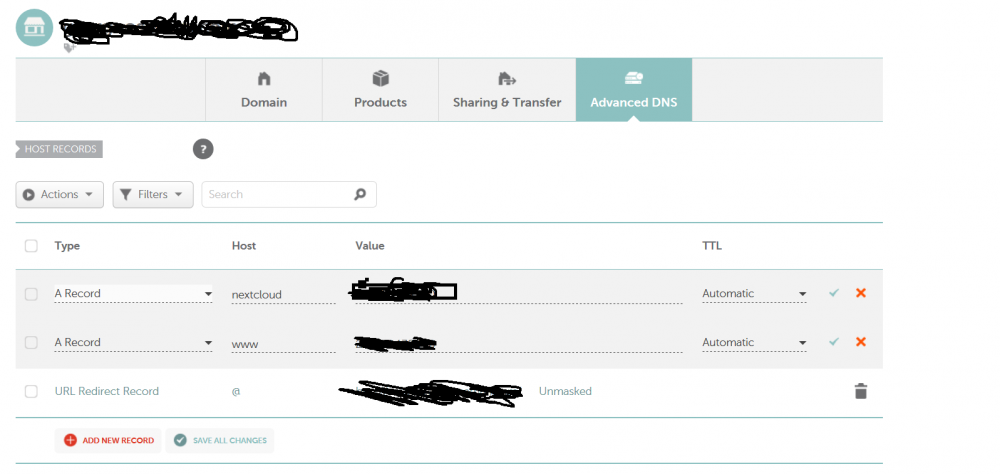Image resolution: width=1000 pixels, height=474 pixels.
Task: Click the Host Records help question icon
Action: point(203,149)
